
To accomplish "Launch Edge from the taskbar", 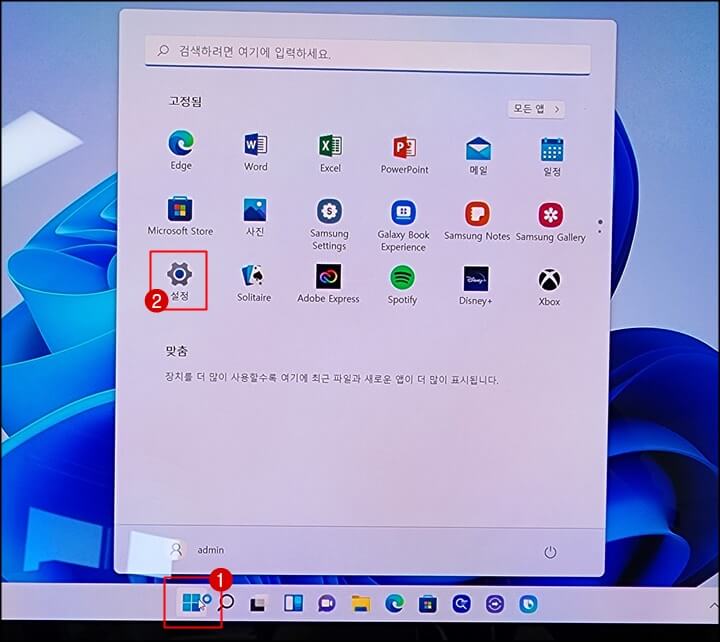I will (394, 603).
